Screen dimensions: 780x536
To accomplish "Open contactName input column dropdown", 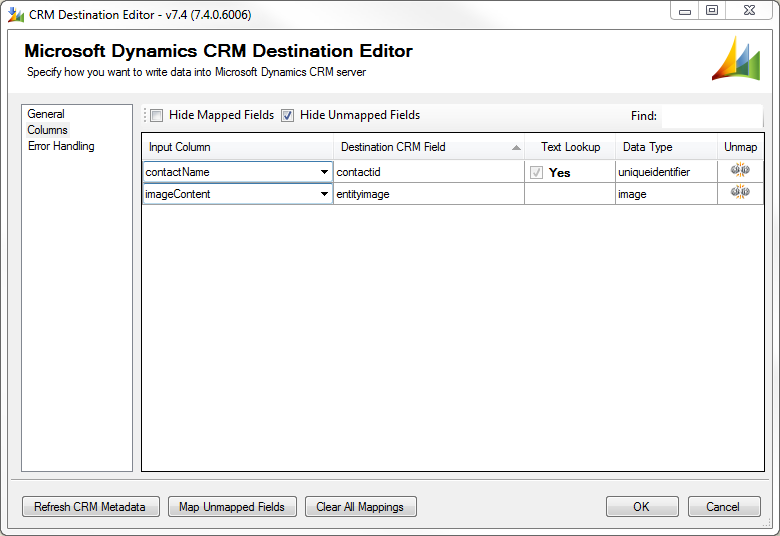I will pos(324,172).
